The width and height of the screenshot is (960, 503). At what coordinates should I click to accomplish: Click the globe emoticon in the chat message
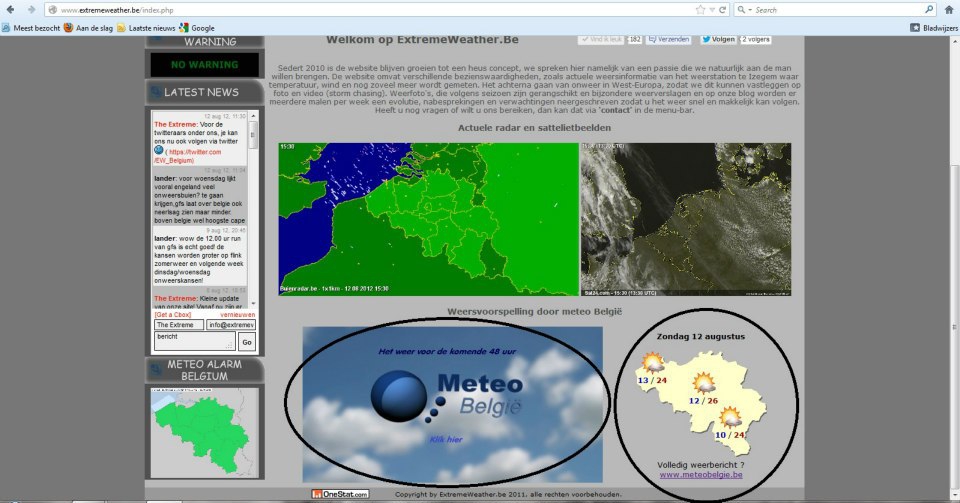pos(159,150)
